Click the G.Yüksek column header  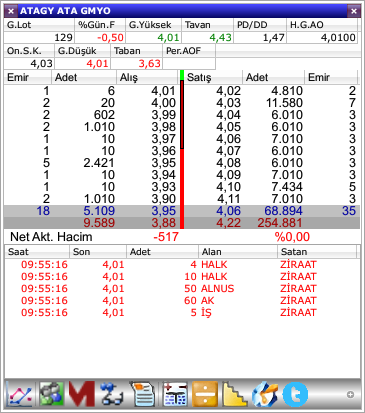[154, 25]
